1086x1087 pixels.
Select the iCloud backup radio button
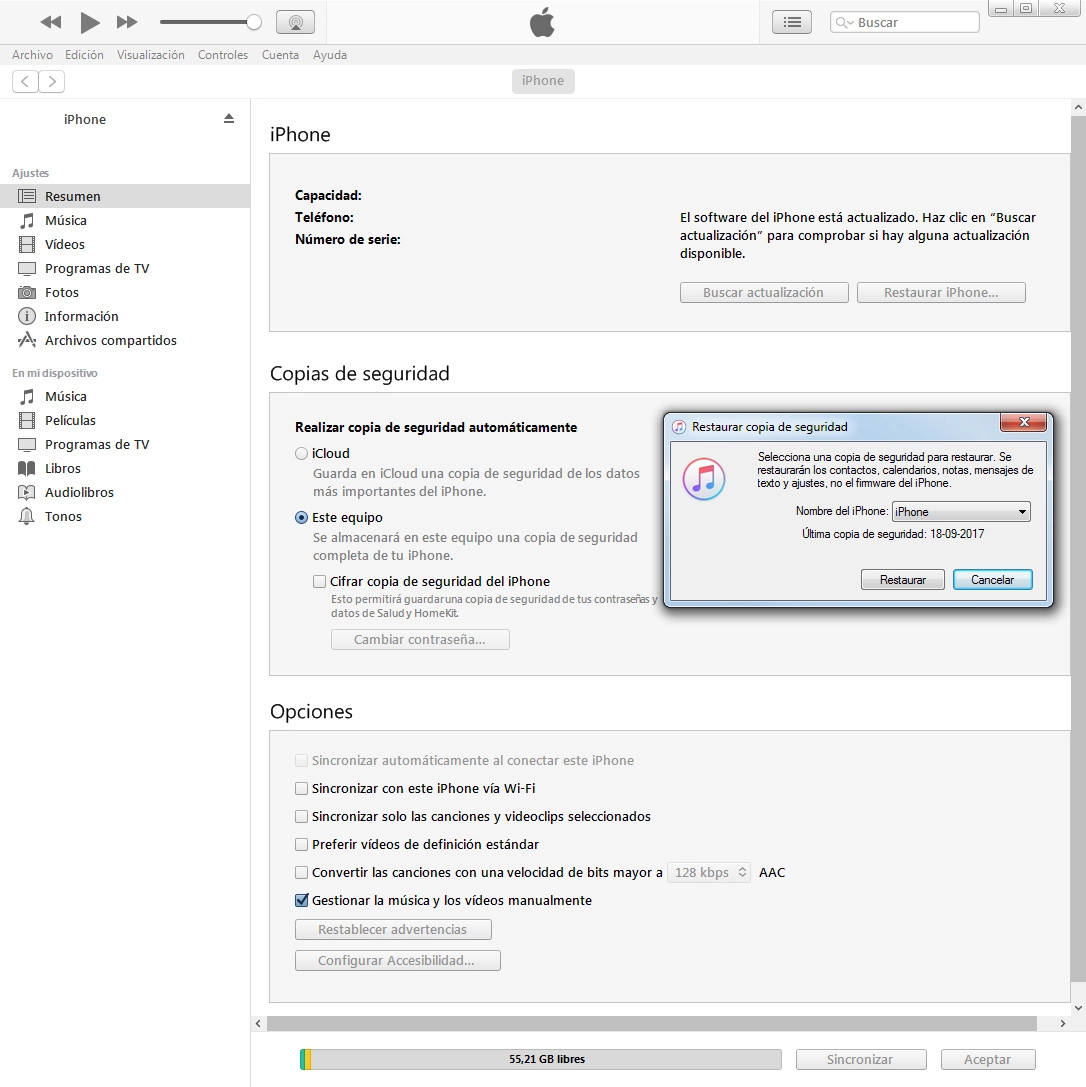point(301,452)
